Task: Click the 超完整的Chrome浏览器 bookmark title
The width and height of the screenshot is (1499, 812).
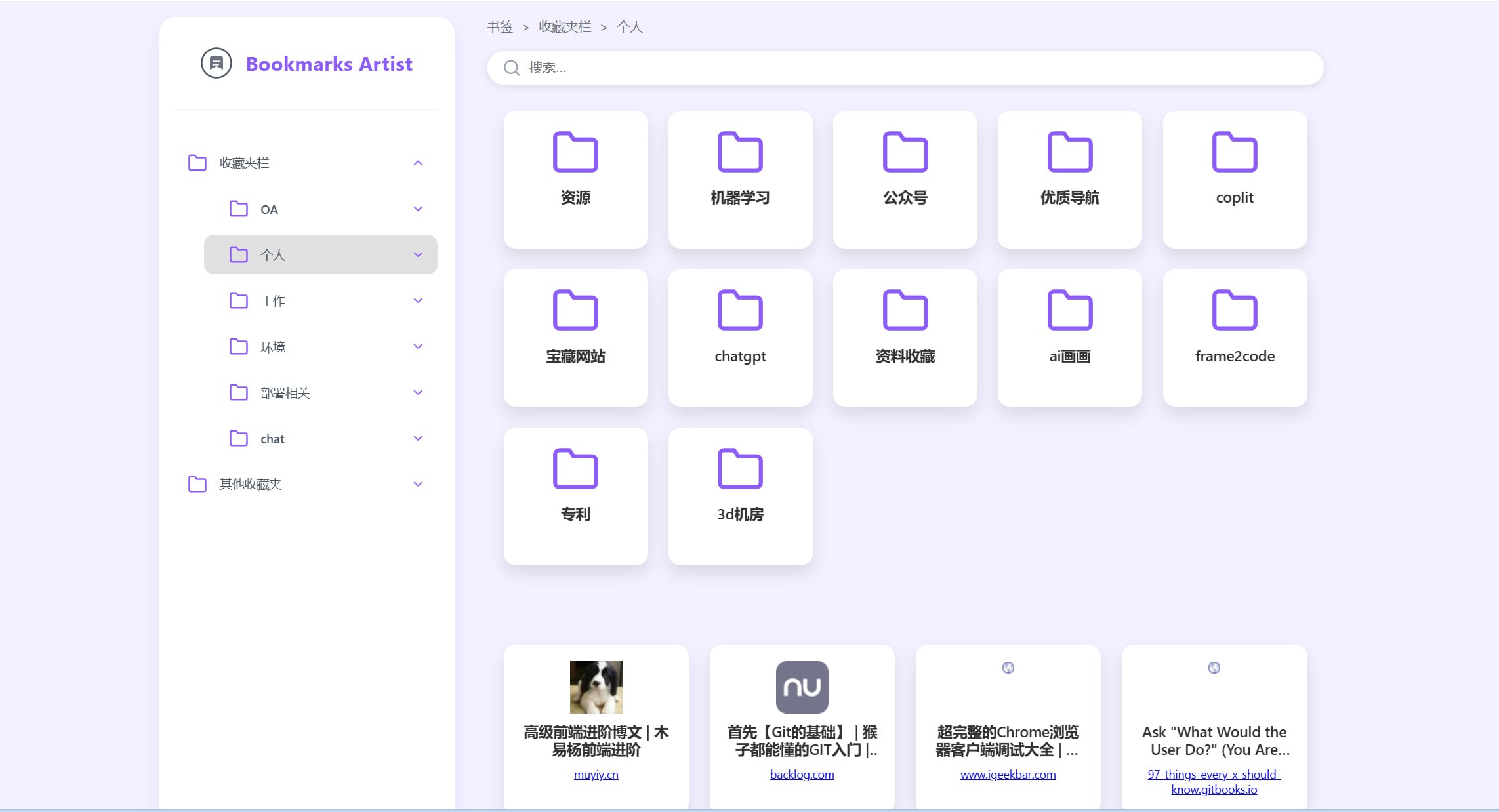Action: (x=1008, y=741)
